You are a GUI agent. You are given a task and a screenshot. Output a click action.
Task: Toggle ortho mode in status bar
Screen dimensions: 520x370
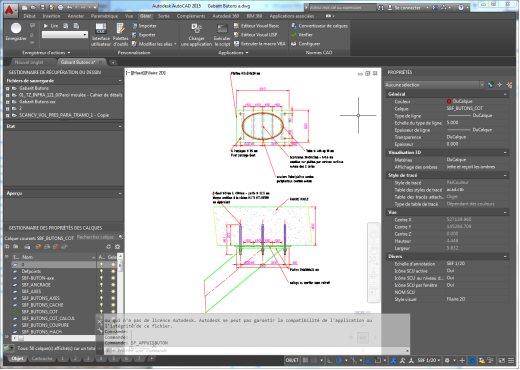click(x=330, y=360)
